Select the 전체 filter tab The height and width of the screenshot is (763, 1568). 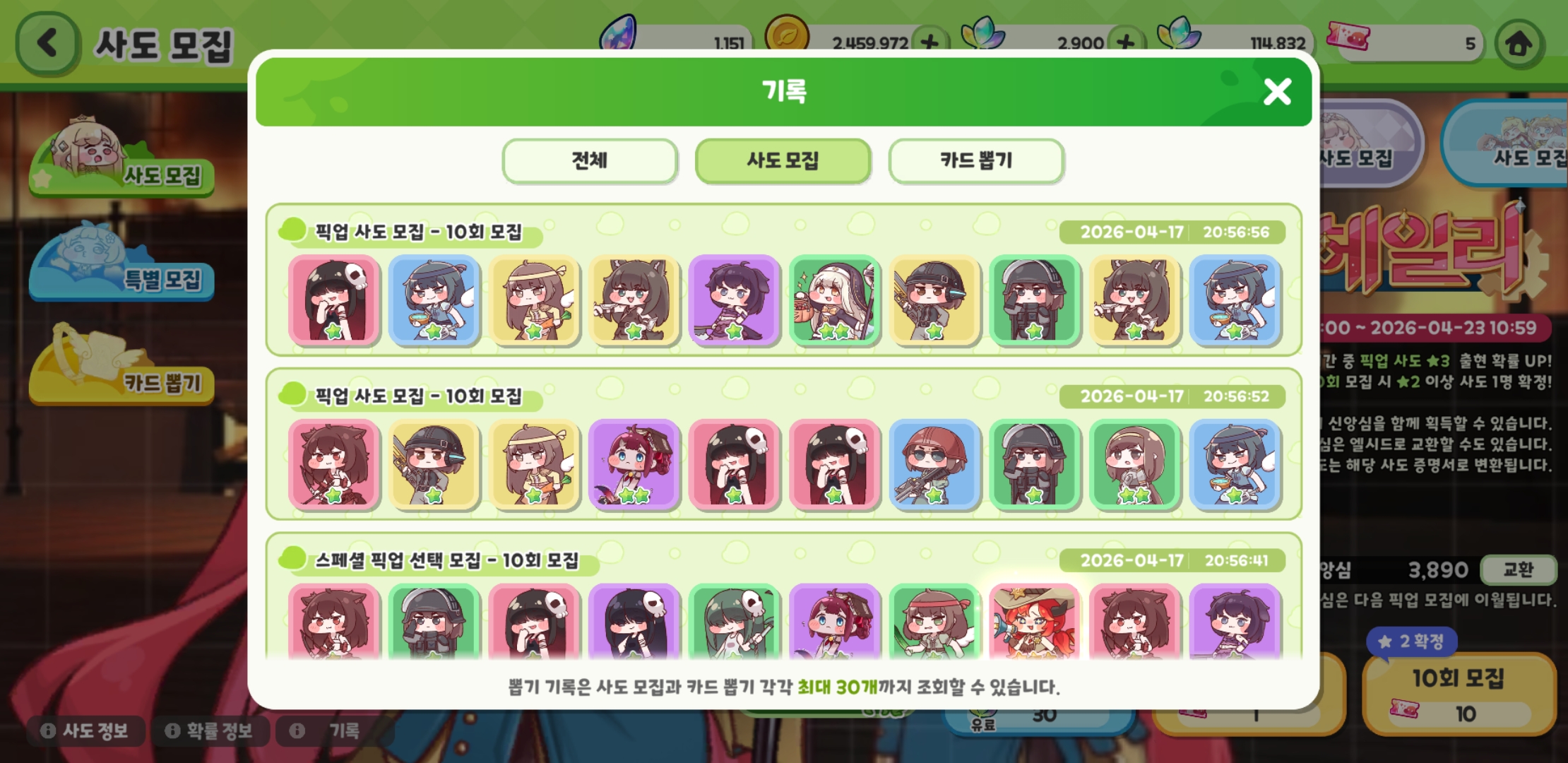tap(590, 160)
